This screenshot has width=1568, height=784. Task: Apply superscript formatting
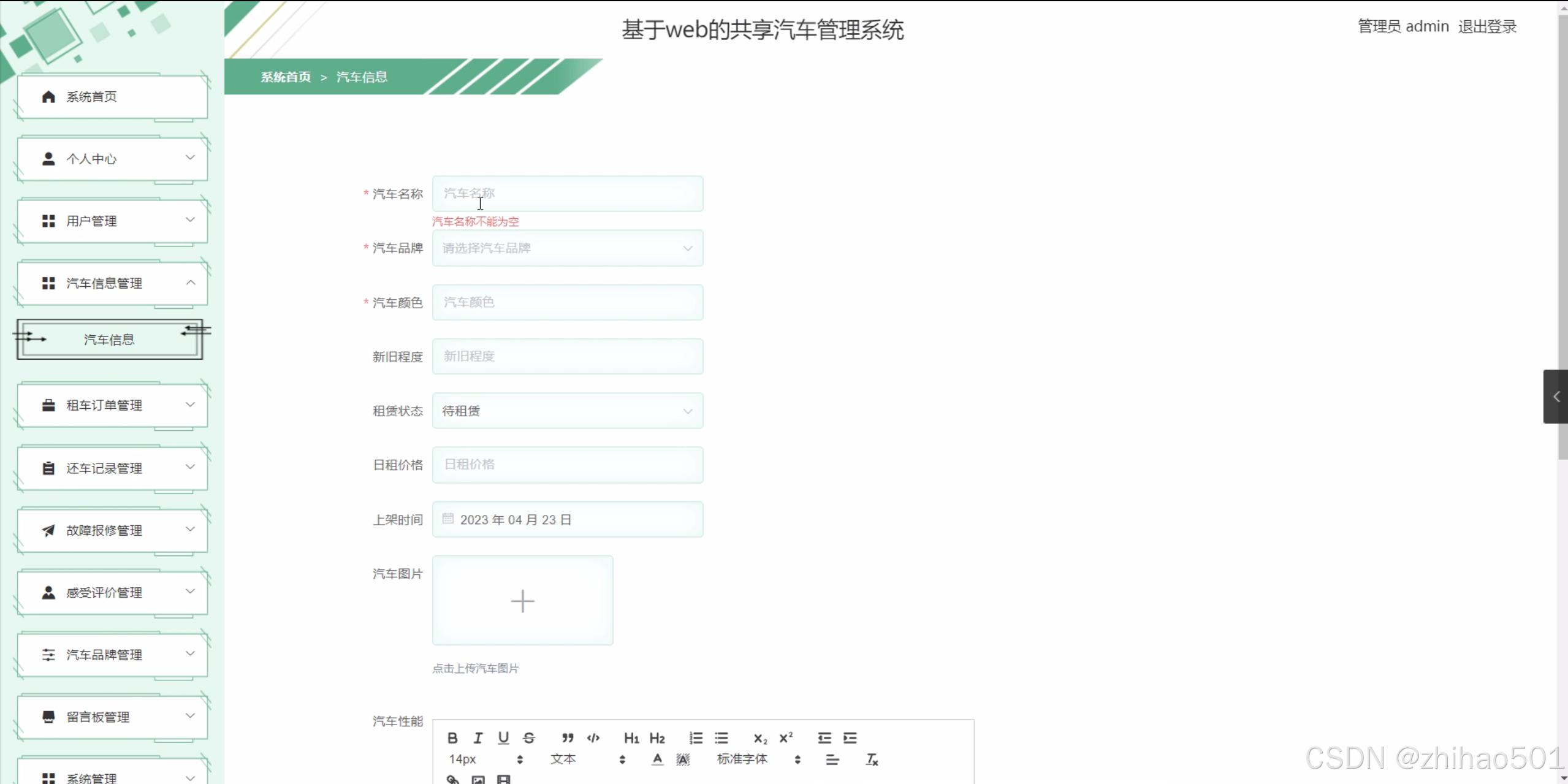786,738
